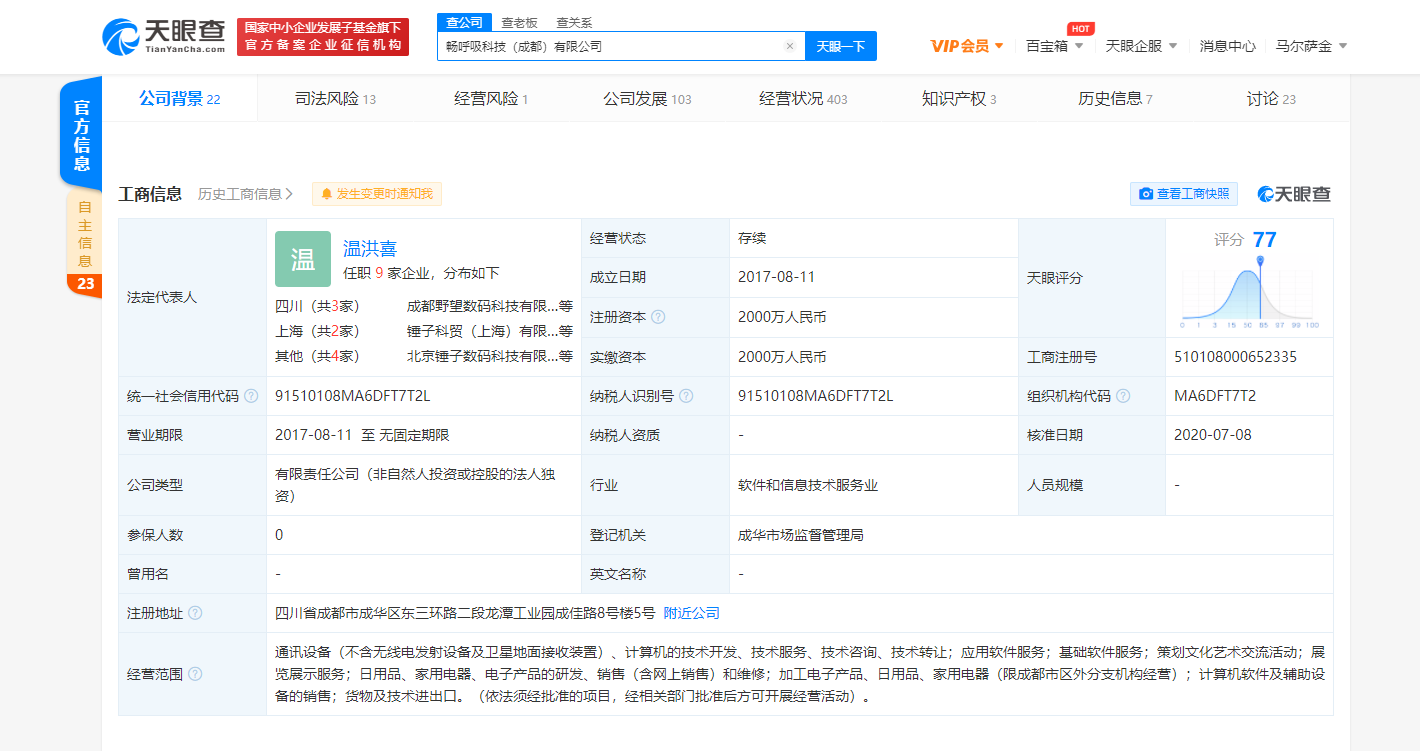Click help icon next to 纳税人识别号
The image size is (1420, 751).
686,396
